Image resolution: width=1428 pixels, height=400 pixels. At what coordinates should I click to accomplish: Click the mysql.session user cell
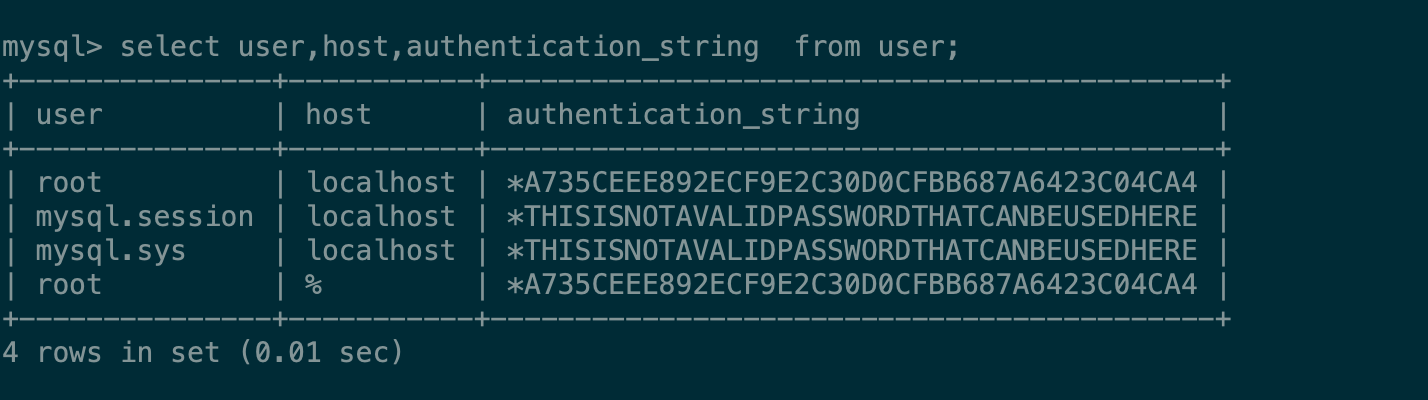tap(145, 217)
